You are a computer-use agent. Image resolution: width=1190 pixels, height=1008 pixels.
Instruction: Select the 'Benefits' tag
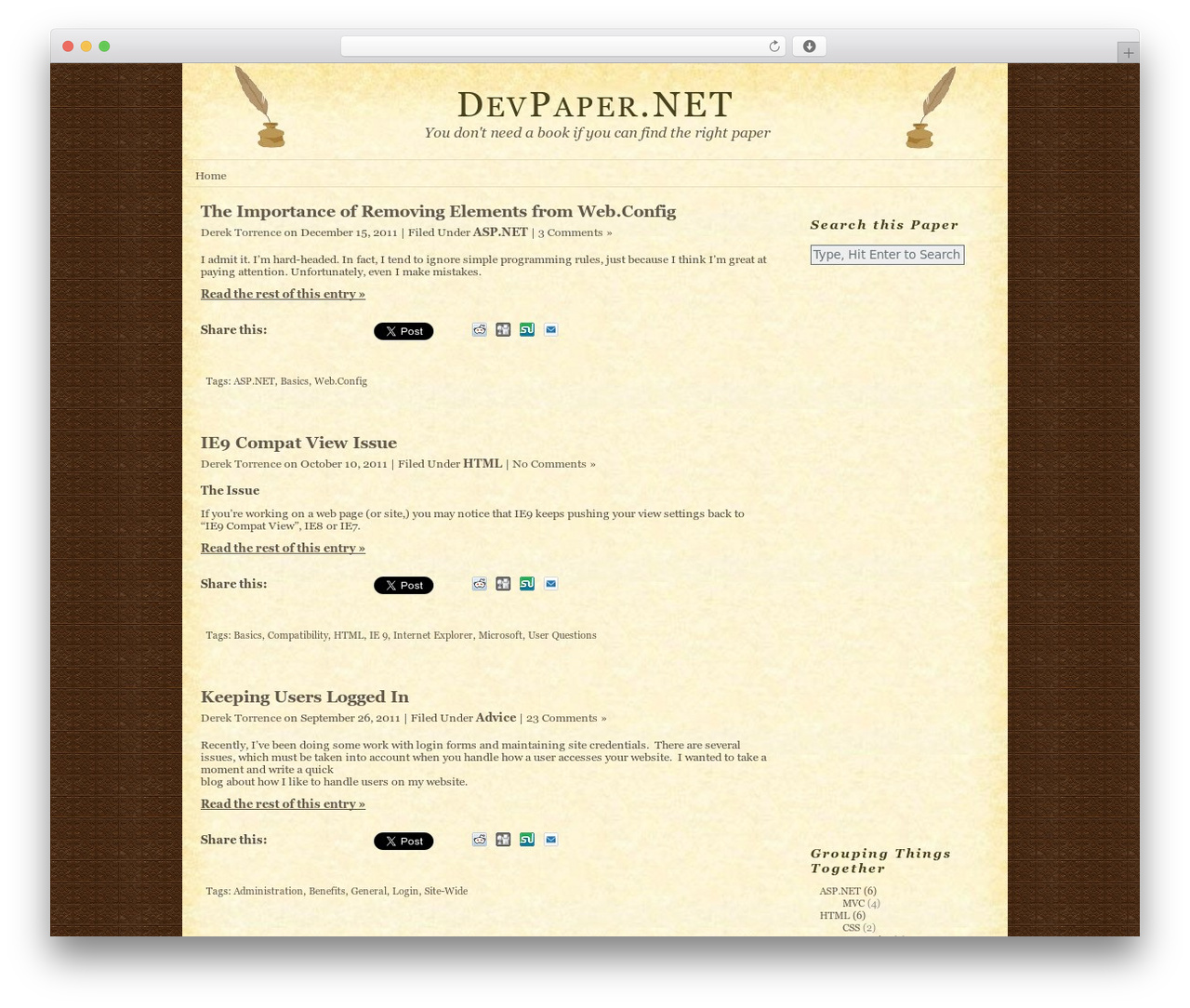[x=326, y=891]
